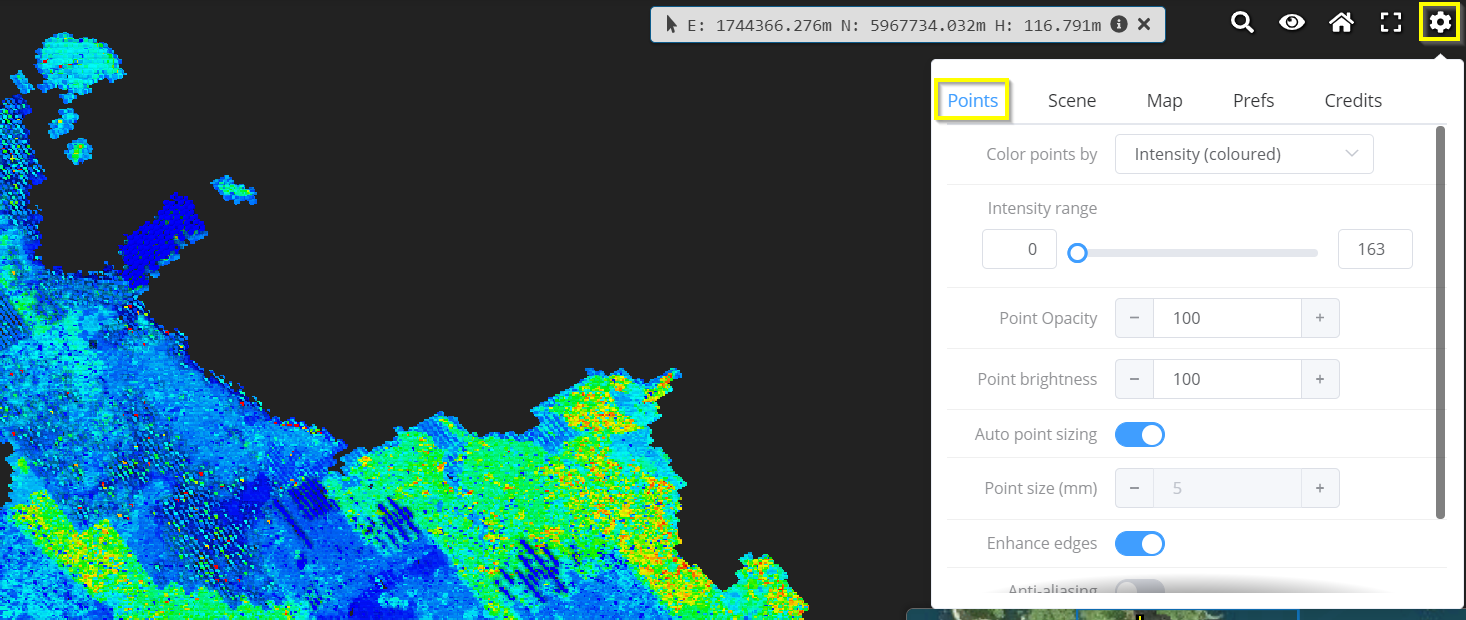The width and height of the screenshot is (1466, 620).
Task: Open the Map settings tab
Action: point(1164,100)
